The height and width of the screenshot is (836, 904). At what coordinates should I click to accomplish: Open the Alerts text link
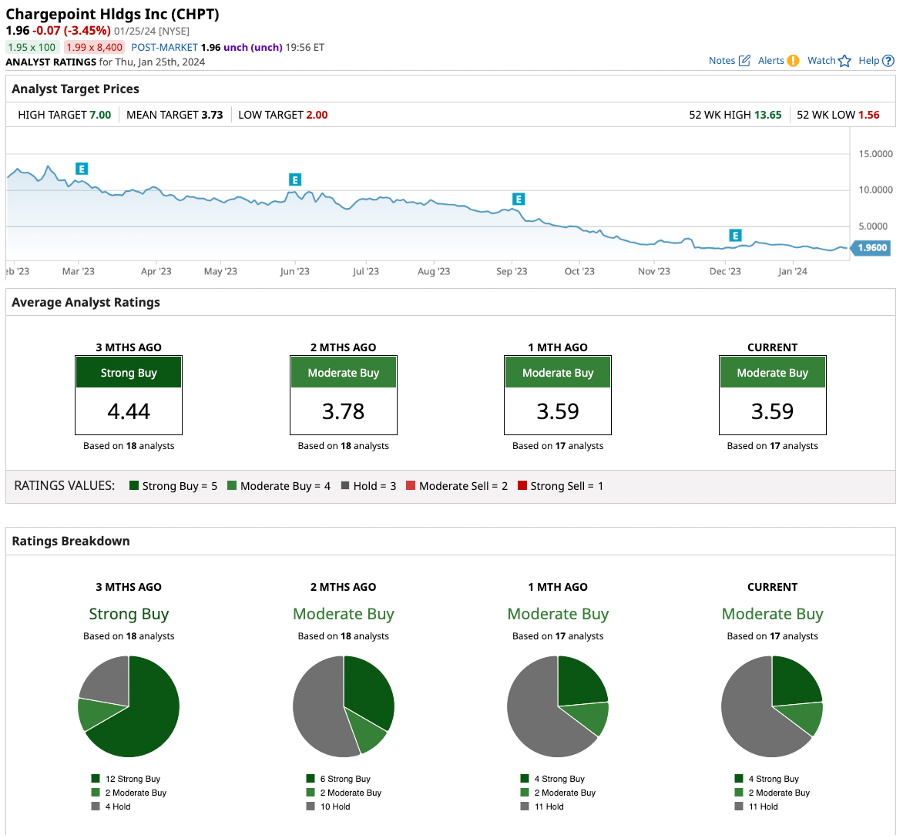tap(770, 61)
